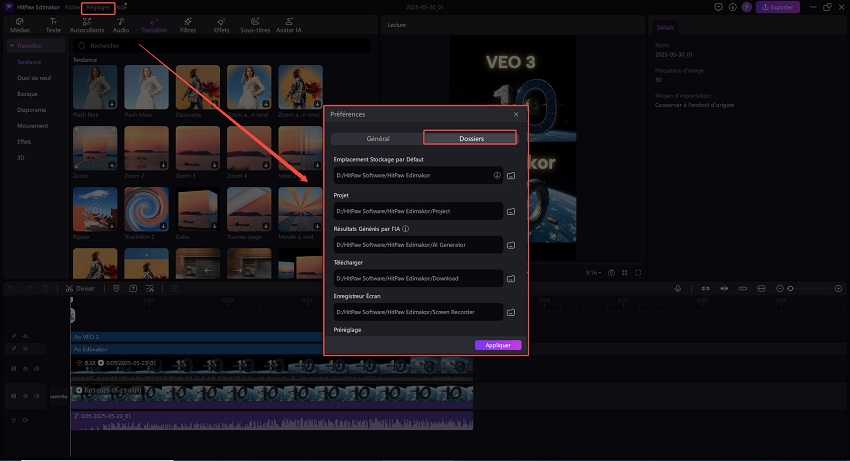Open the Médias panel
Viewport: 850px width, 461px height.
pos(20,25)
